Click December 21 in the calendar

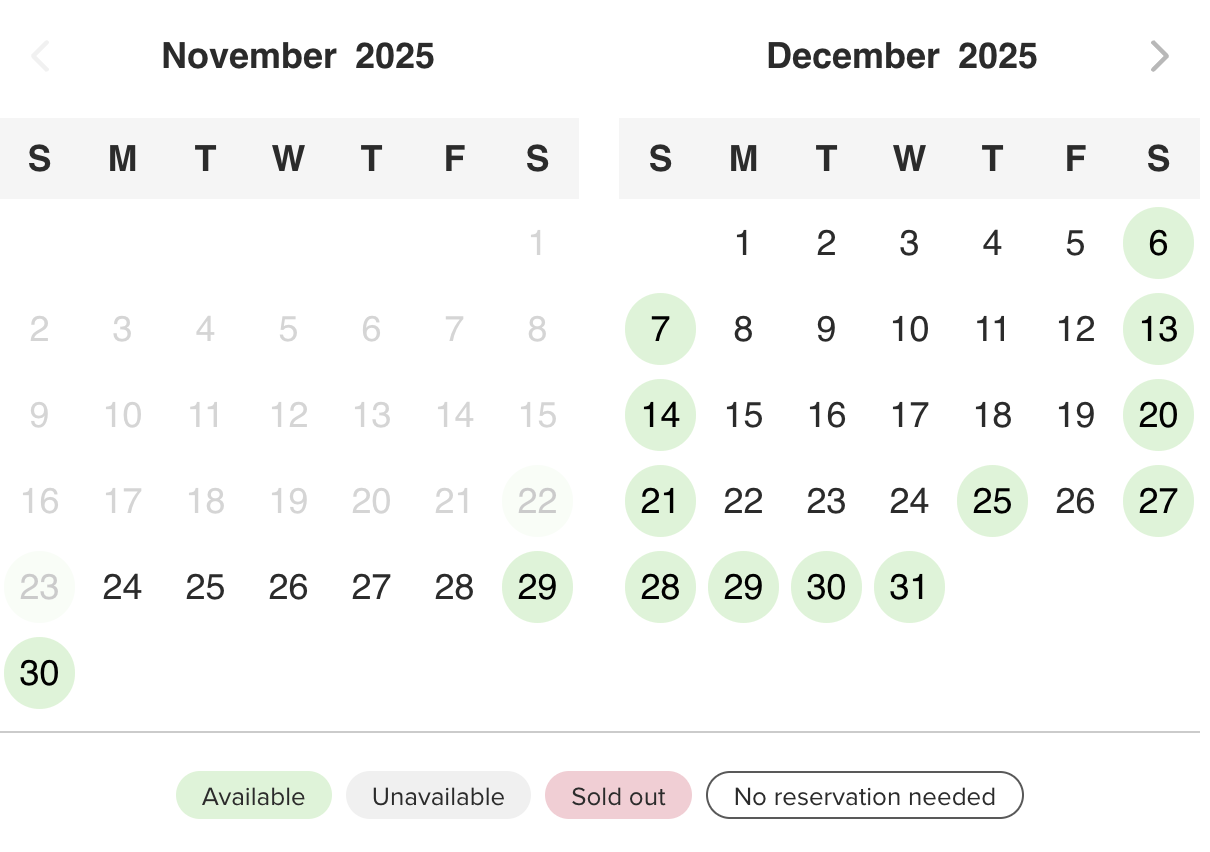[x=660, y=501]
